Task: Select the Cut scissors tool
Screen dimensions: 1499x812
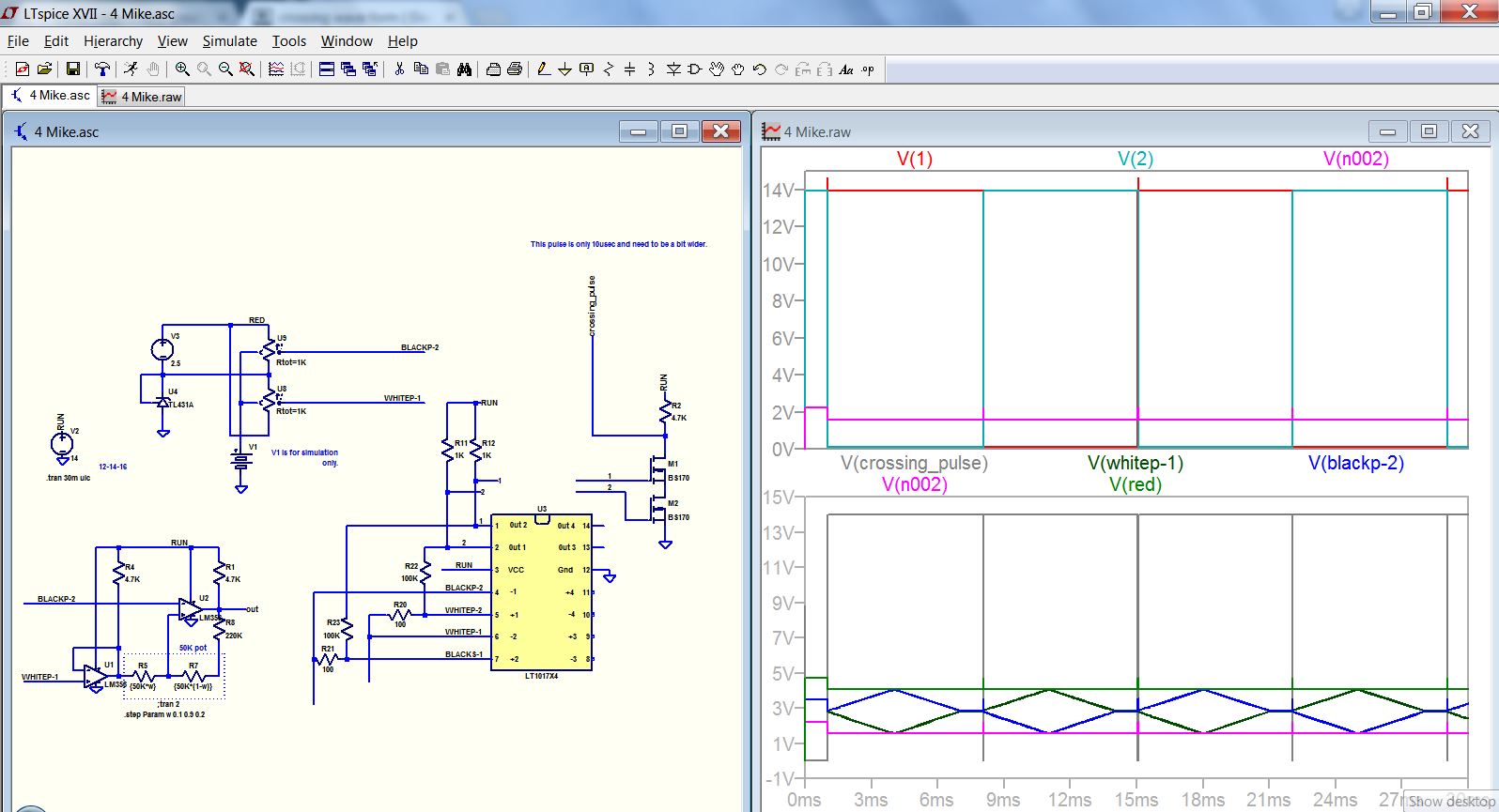Action: (399, 69)
